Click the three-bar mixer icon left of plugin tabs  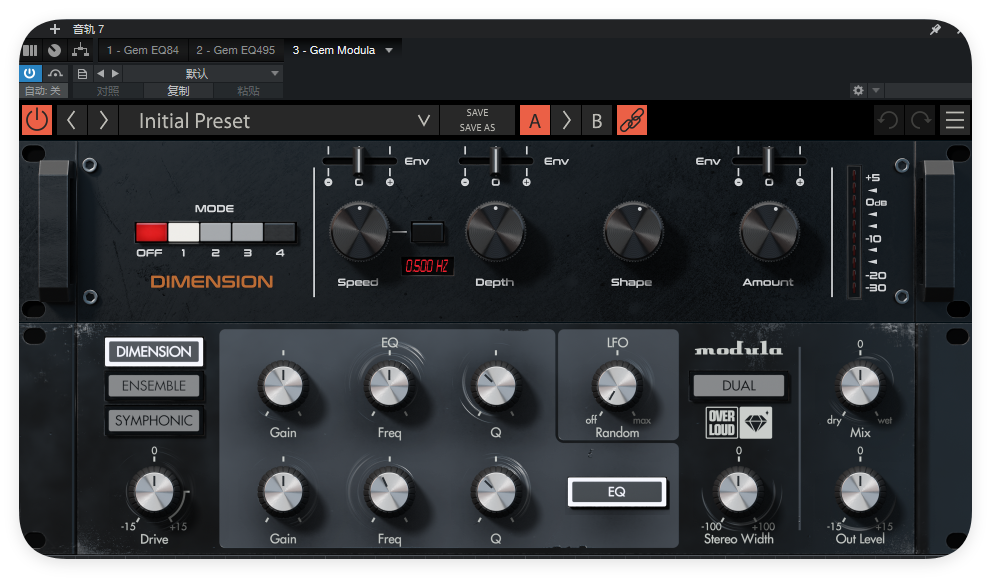pos(30,50)
